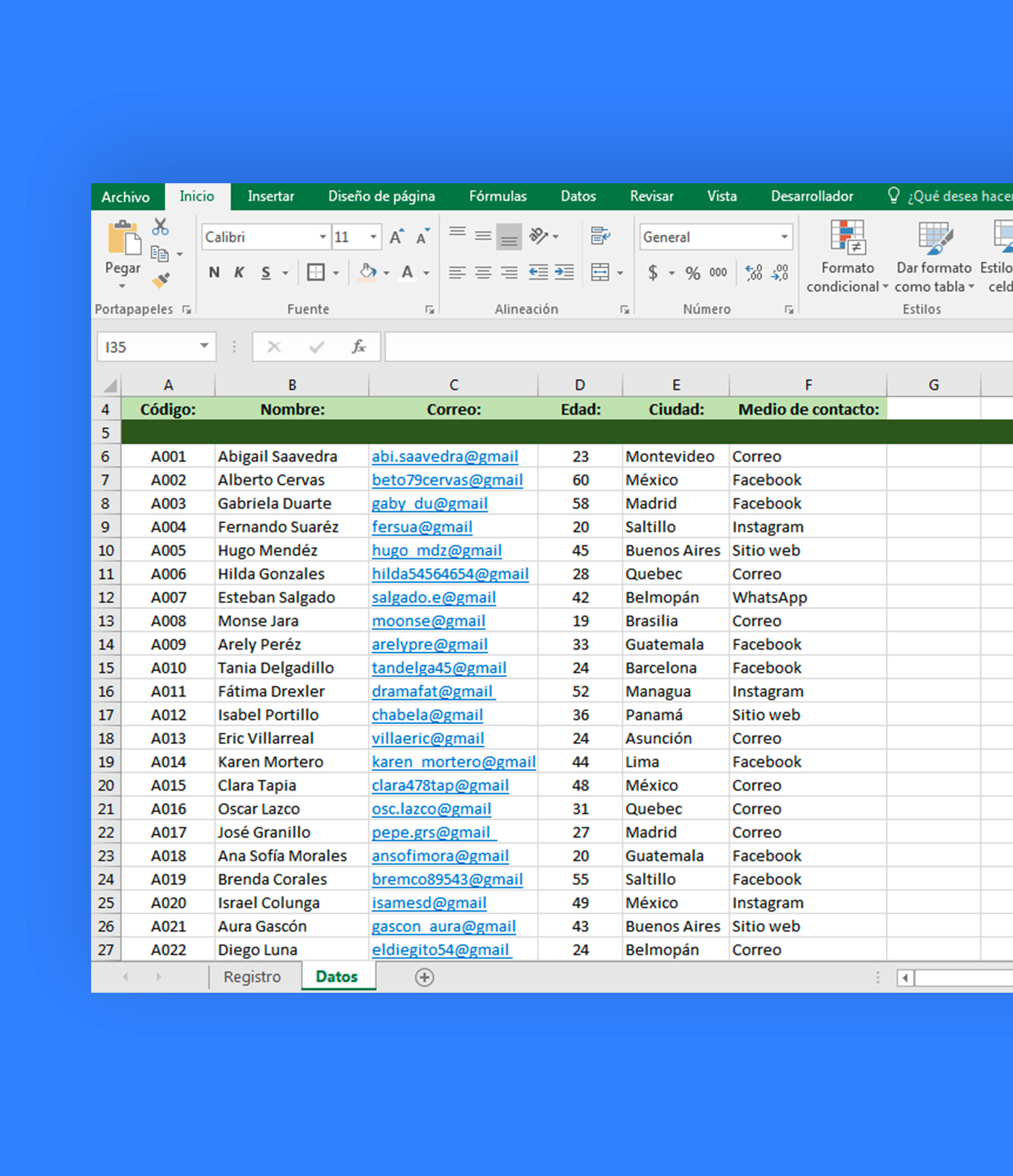Screen dimensions: 1013x1176
Task: Open the Calibri font dropdown
Action: 322,237
